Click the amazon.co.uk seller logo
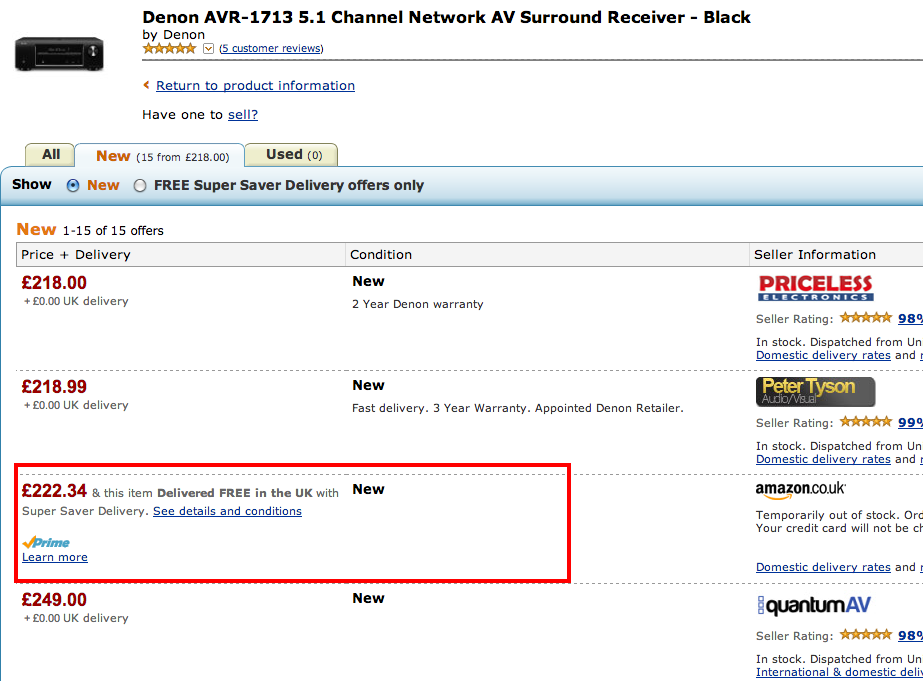The image size is (923, 681). pos(800,490)
